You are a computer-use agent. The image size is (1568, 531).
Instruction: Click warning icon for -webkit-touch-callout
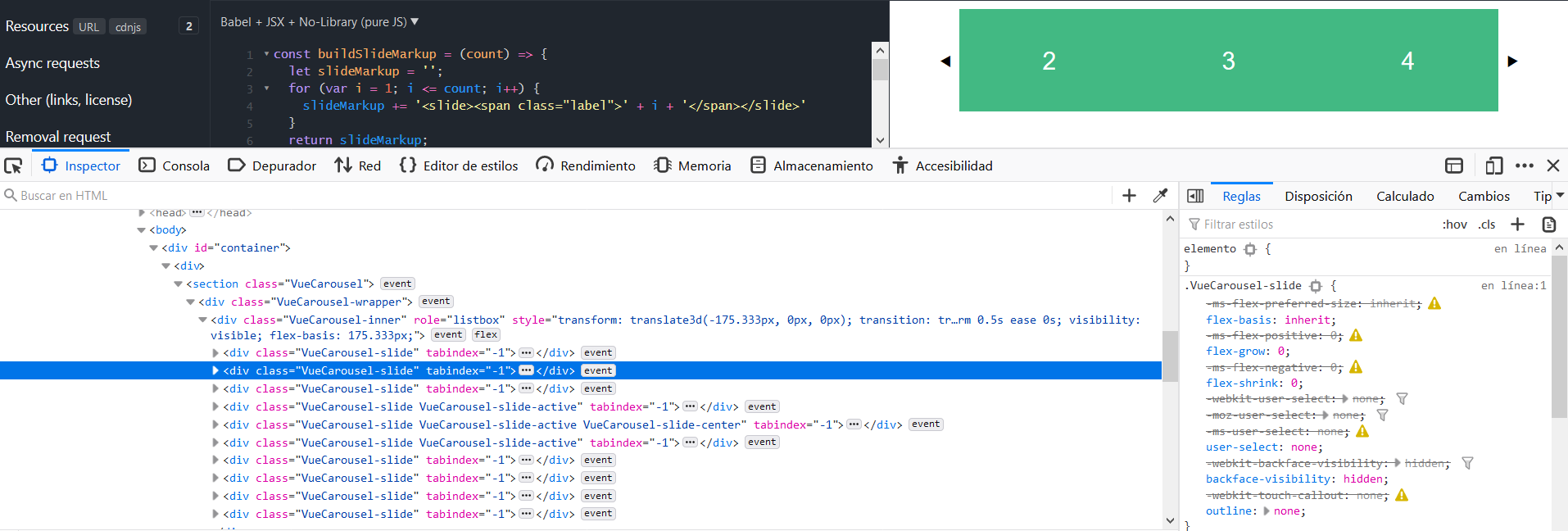pyautogui.click(x=1402, y=495)
